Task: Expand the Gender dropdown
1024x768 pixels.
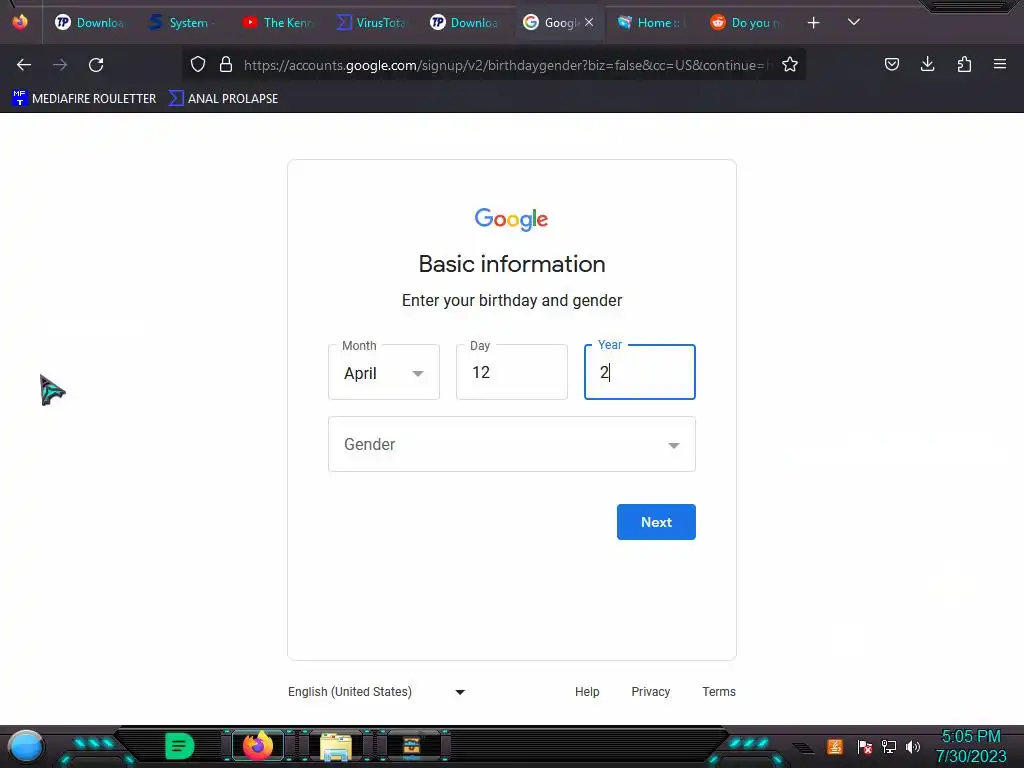Action: [x=512, y=444]
